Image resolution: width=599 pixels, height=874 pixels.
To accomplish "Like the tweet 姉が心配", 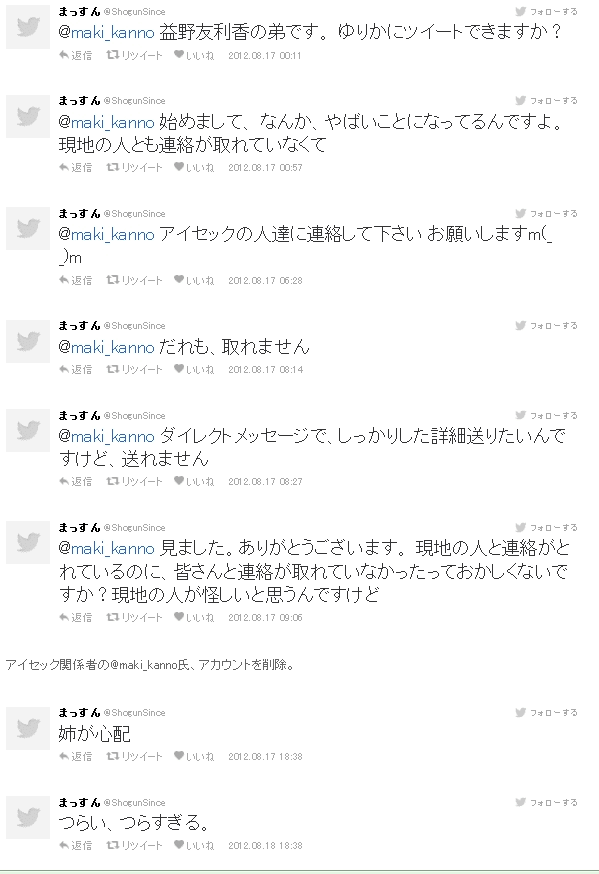I will tap(194, 756).
